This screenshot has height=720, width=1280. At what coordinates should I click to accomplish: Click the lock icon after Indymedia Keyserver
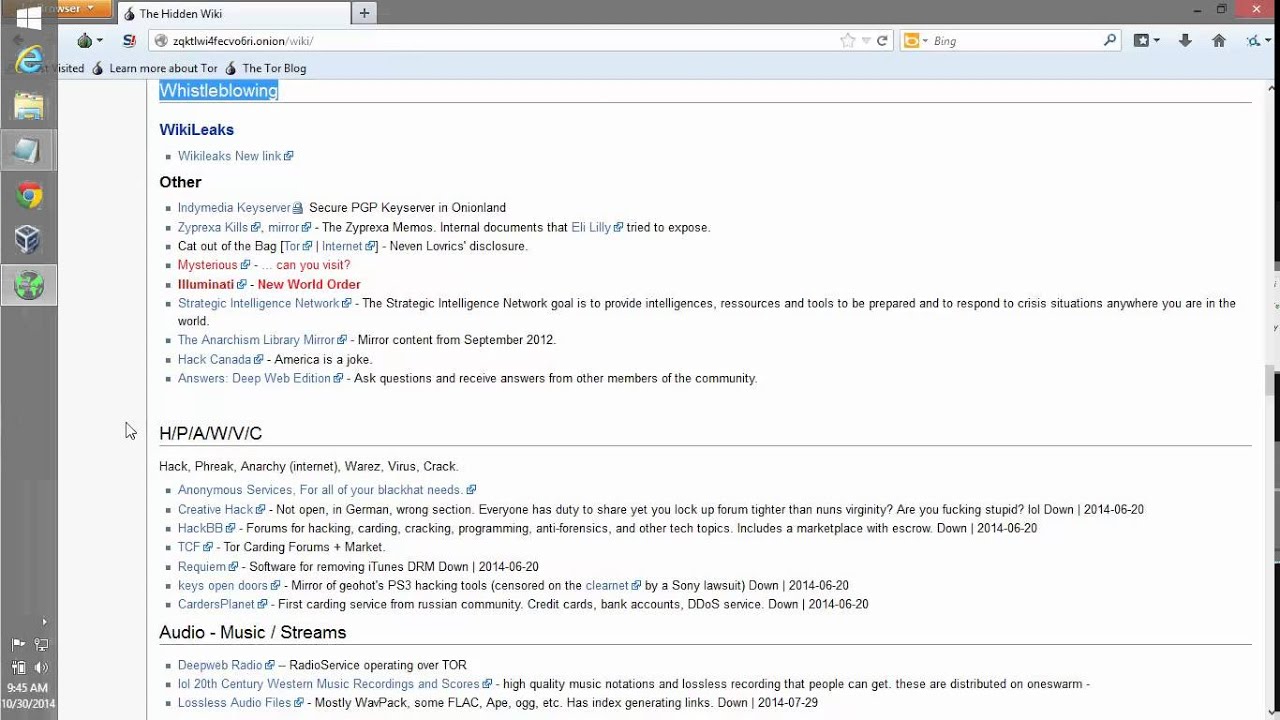[297, 208]
